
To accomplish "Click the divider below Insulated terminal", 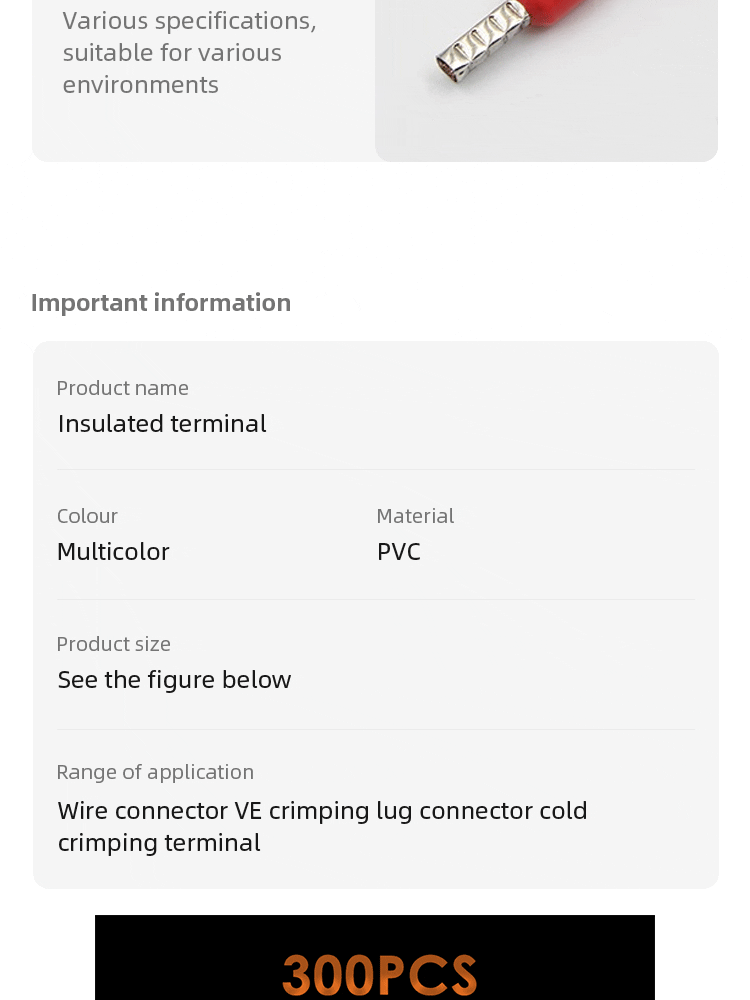I will click(376, 470).
